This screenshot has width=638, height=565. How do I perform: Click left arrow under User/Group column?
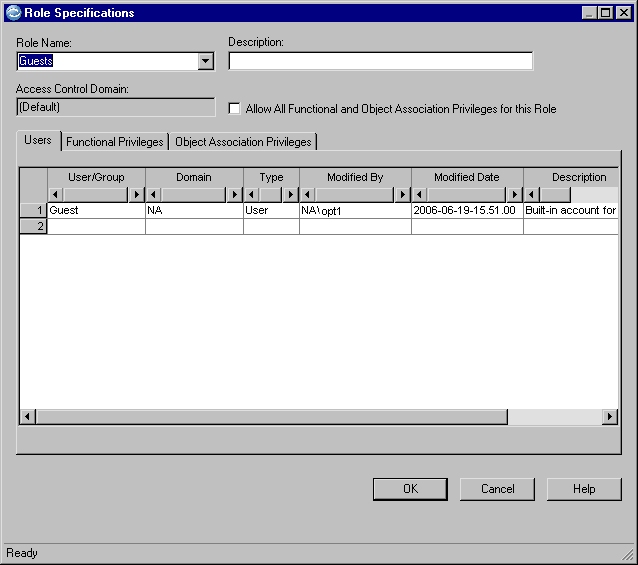pos(56,195)
